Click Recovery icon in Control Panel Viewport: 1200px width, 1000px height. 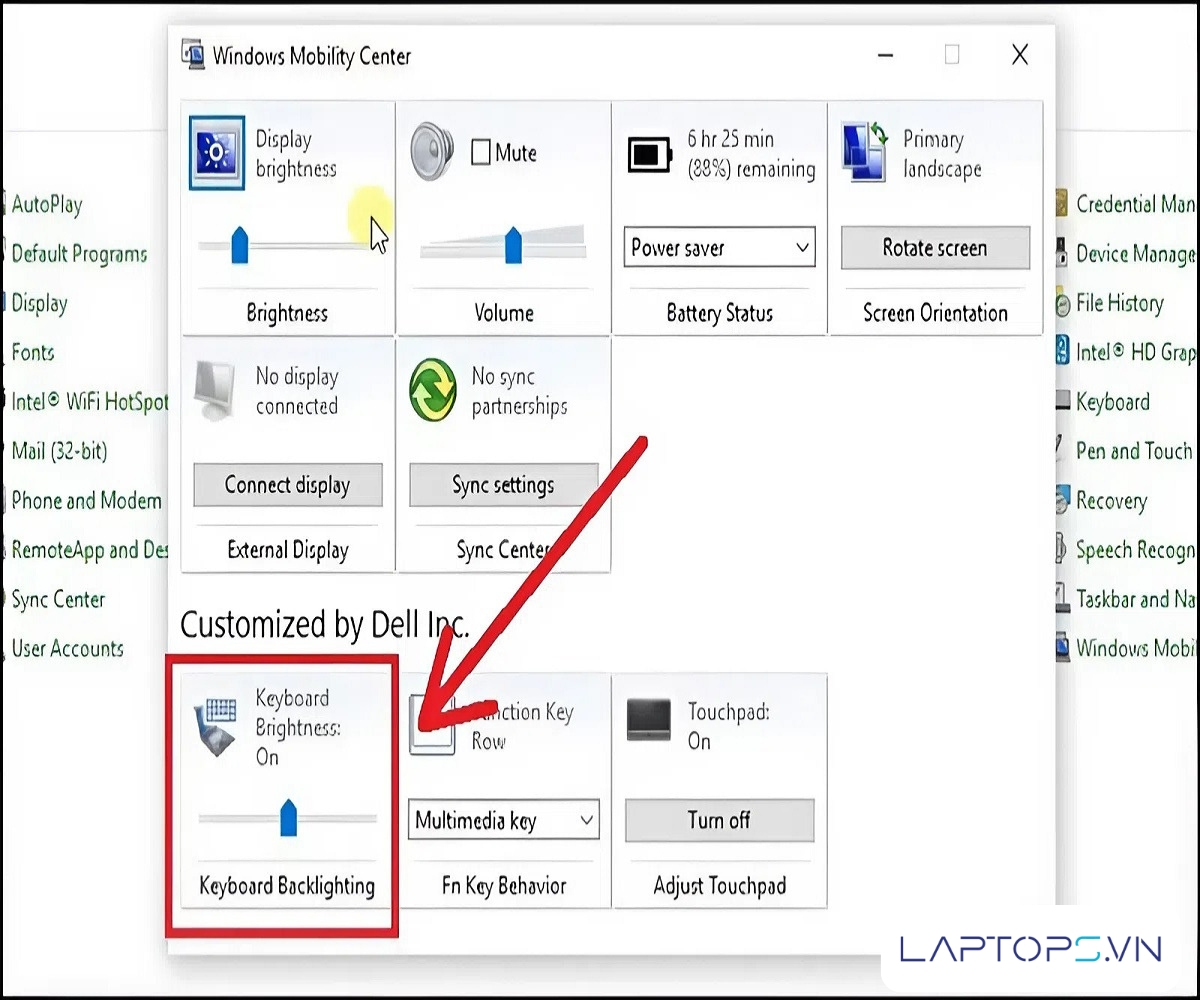click(x=1062, y=500)
